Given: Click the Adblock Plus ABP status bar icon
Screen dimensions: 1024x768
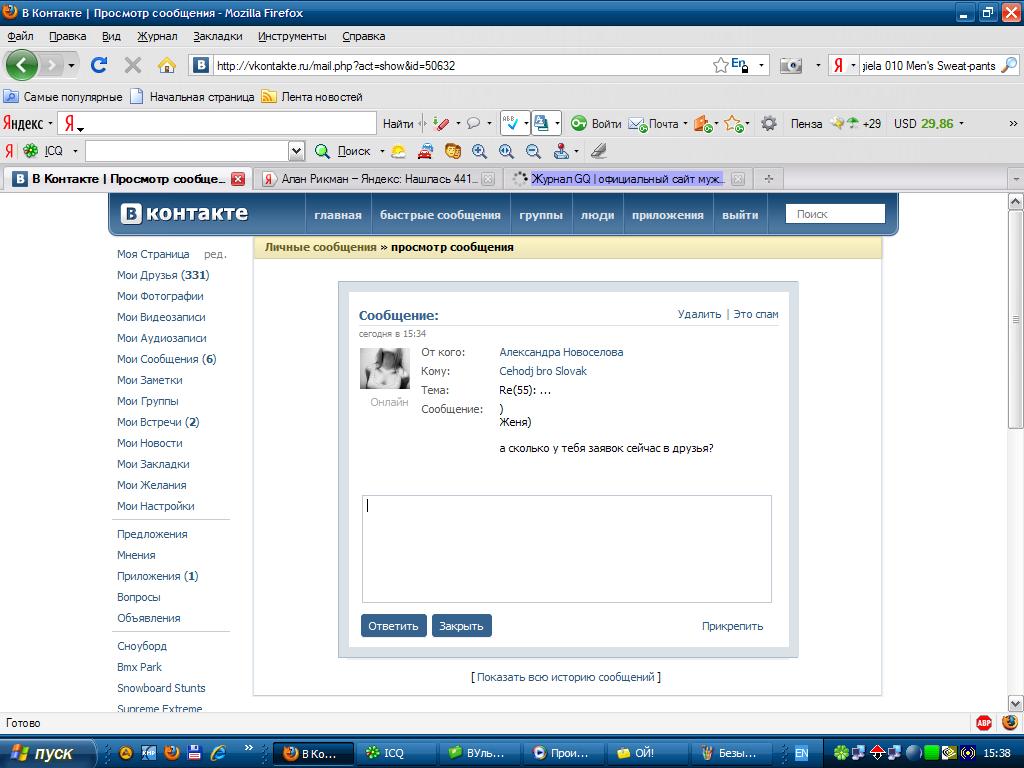Looking at the screenshot, I should click(984, 723).
